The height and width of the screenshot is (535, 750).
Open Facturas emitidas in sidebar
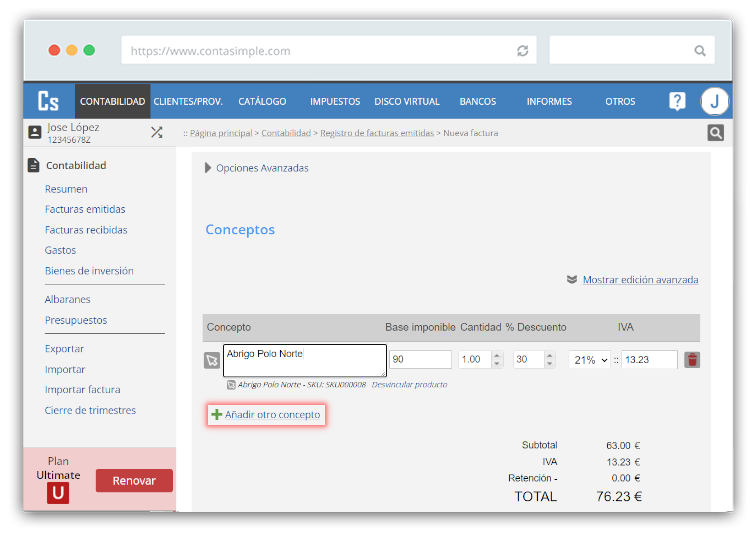point(85,209)
